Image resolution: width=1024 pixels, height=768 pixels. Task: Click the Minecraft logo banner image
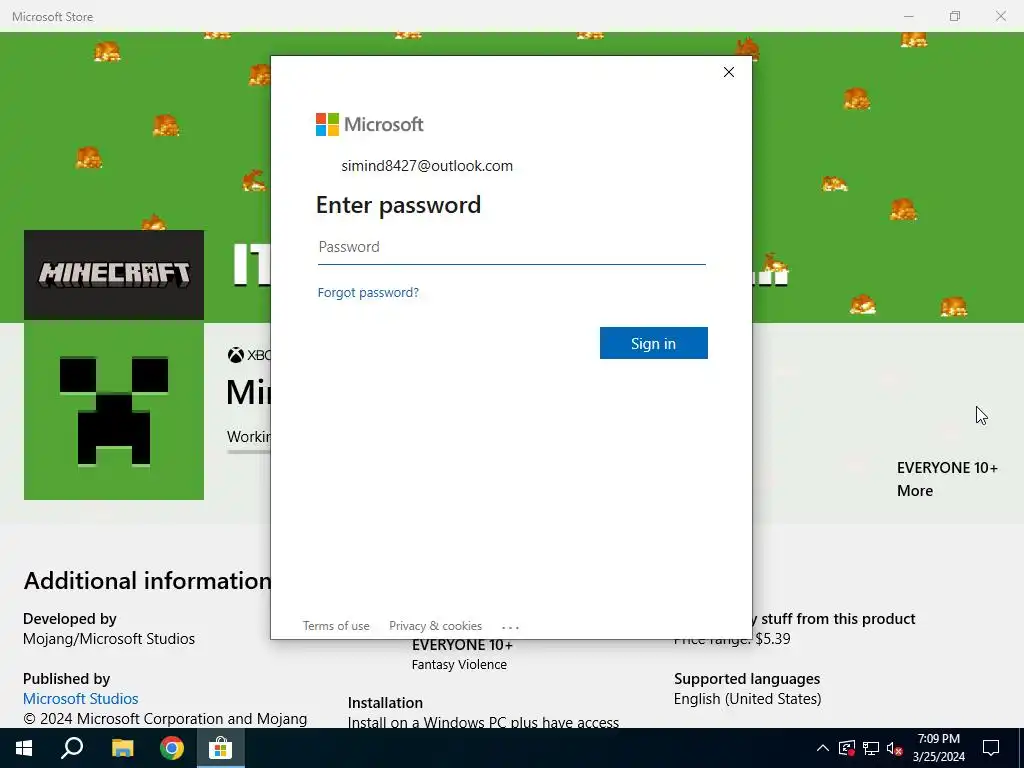tap(114, 274)
